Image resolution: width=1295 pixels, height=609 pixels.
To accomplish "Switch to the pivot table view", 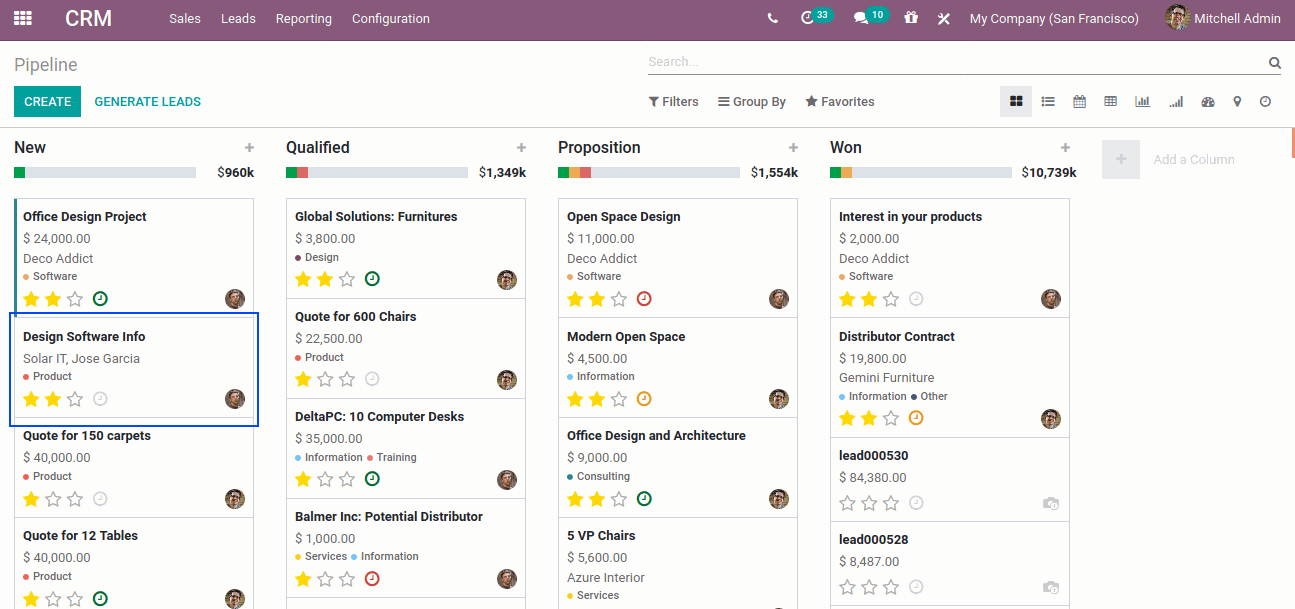I will 1110,101.
